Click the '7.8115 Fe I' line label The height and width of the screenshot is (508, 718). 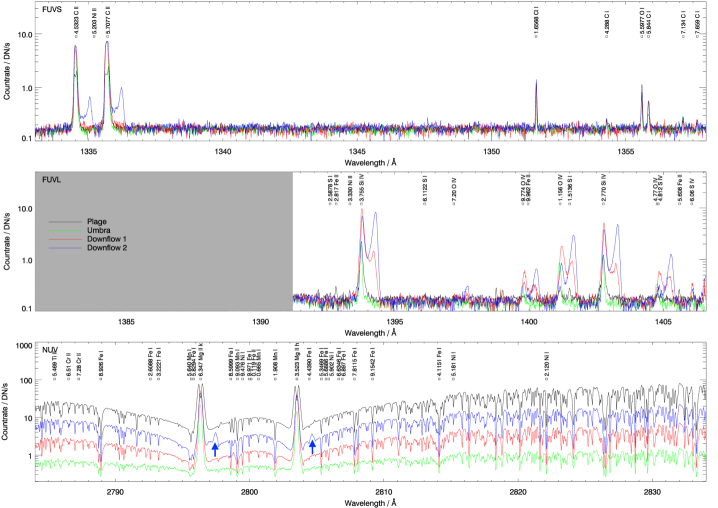tap(354, 364)
